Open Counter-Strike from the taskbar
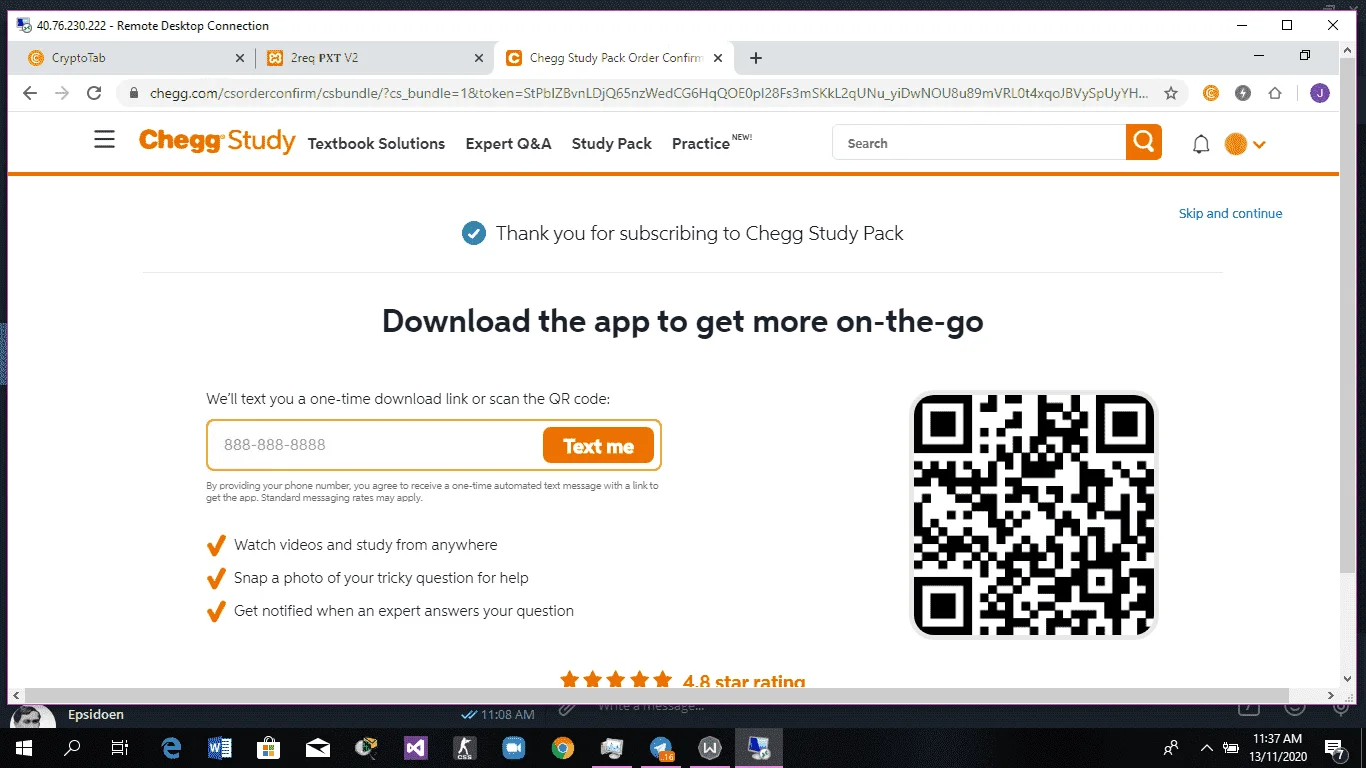The width and height of the screenshot is (1366, 768). (x=465, y=747)
